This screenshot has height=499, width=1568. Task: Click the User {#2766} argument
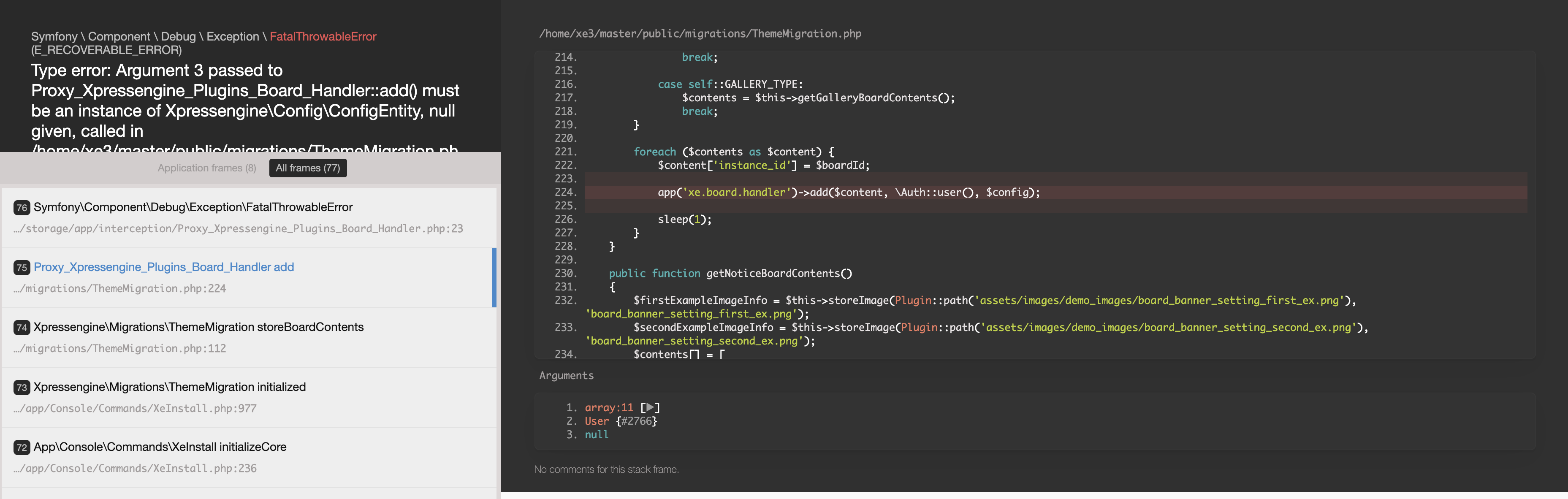(621, 421)
